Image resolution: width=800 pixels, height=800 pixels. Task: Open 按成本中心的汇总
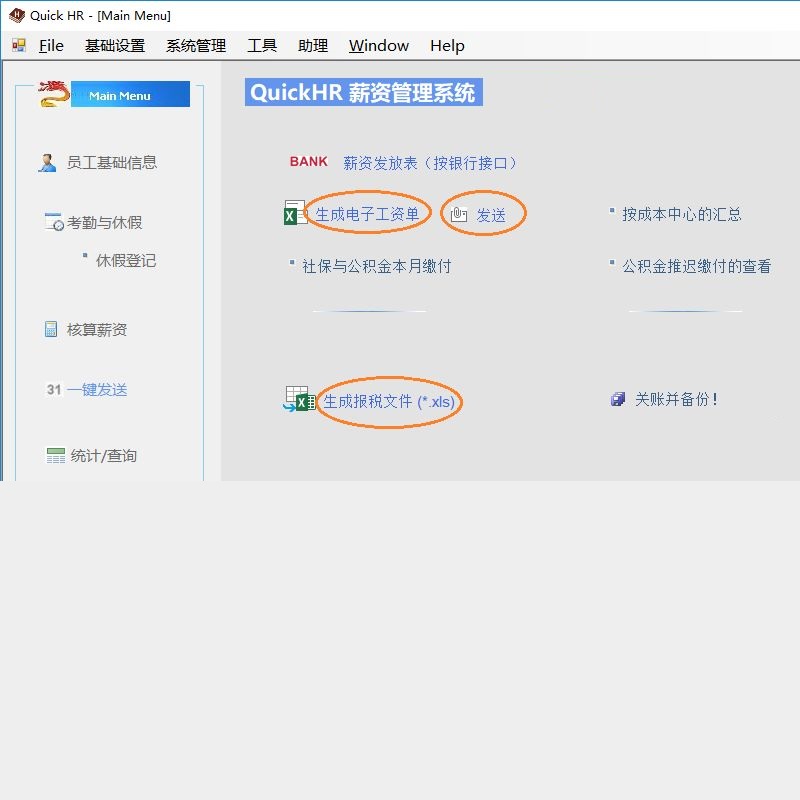click(682, 214)
